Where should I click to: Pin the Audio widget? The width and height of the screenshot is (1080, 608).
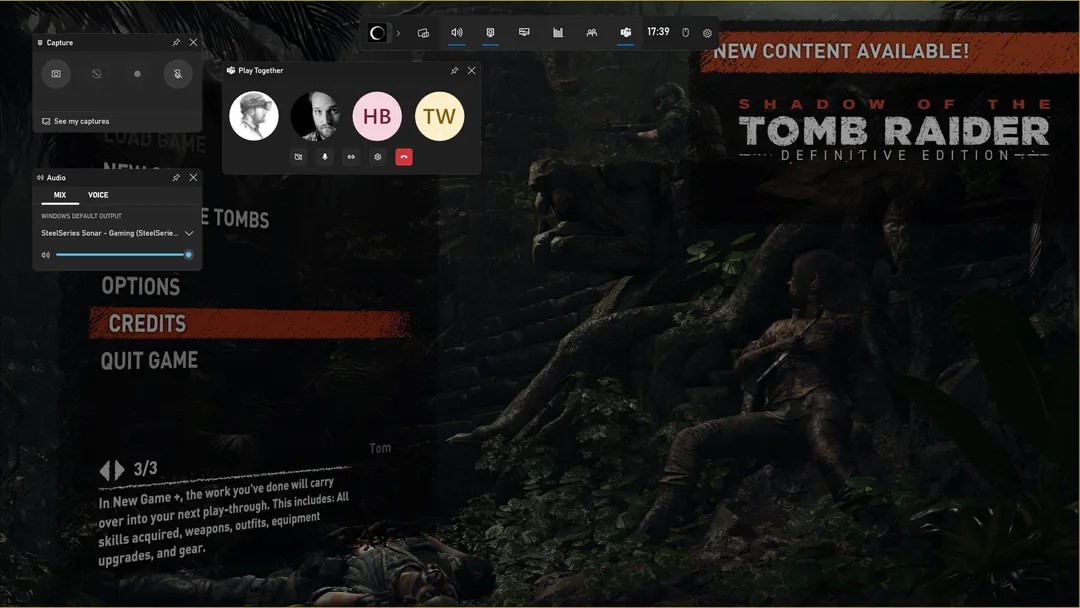pyautogui.click(x=178, y=177)
